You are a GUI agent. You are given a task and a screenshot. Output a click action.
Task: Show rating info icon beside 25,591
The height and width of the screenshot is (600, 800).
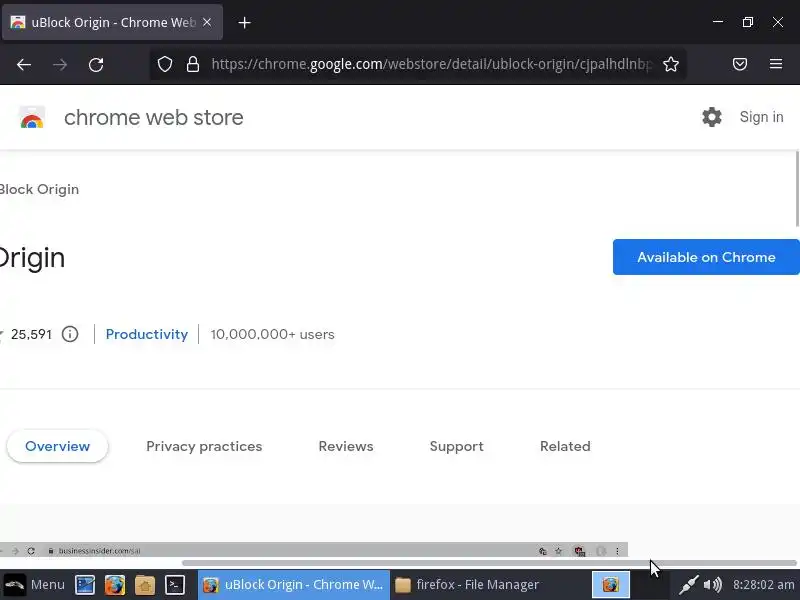pos(70,335)
